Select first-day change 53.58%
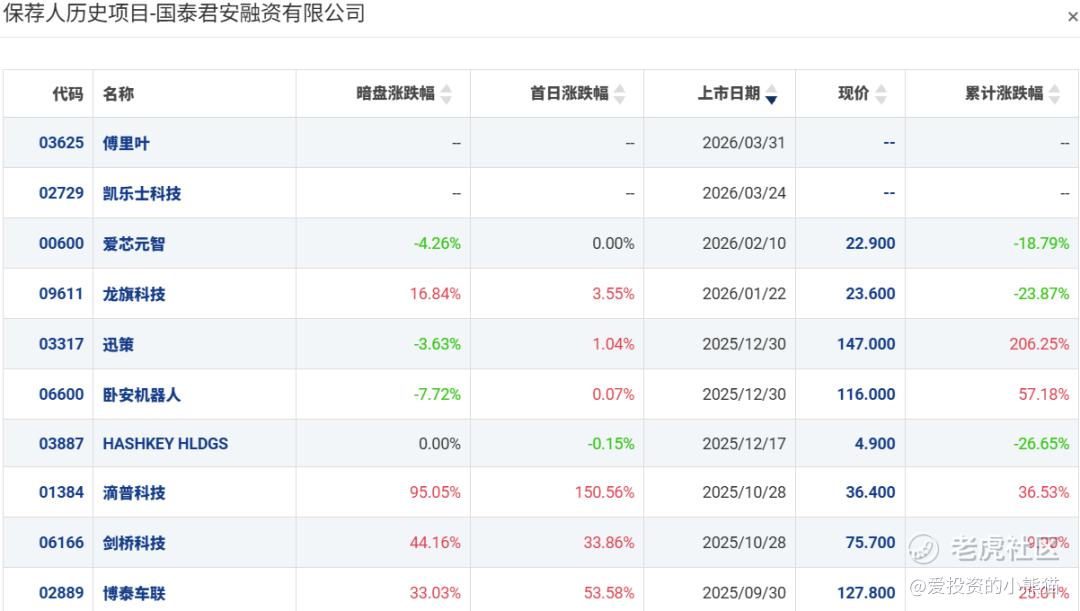The width and height of the screenshot is (1080, 611). [609, 592]
